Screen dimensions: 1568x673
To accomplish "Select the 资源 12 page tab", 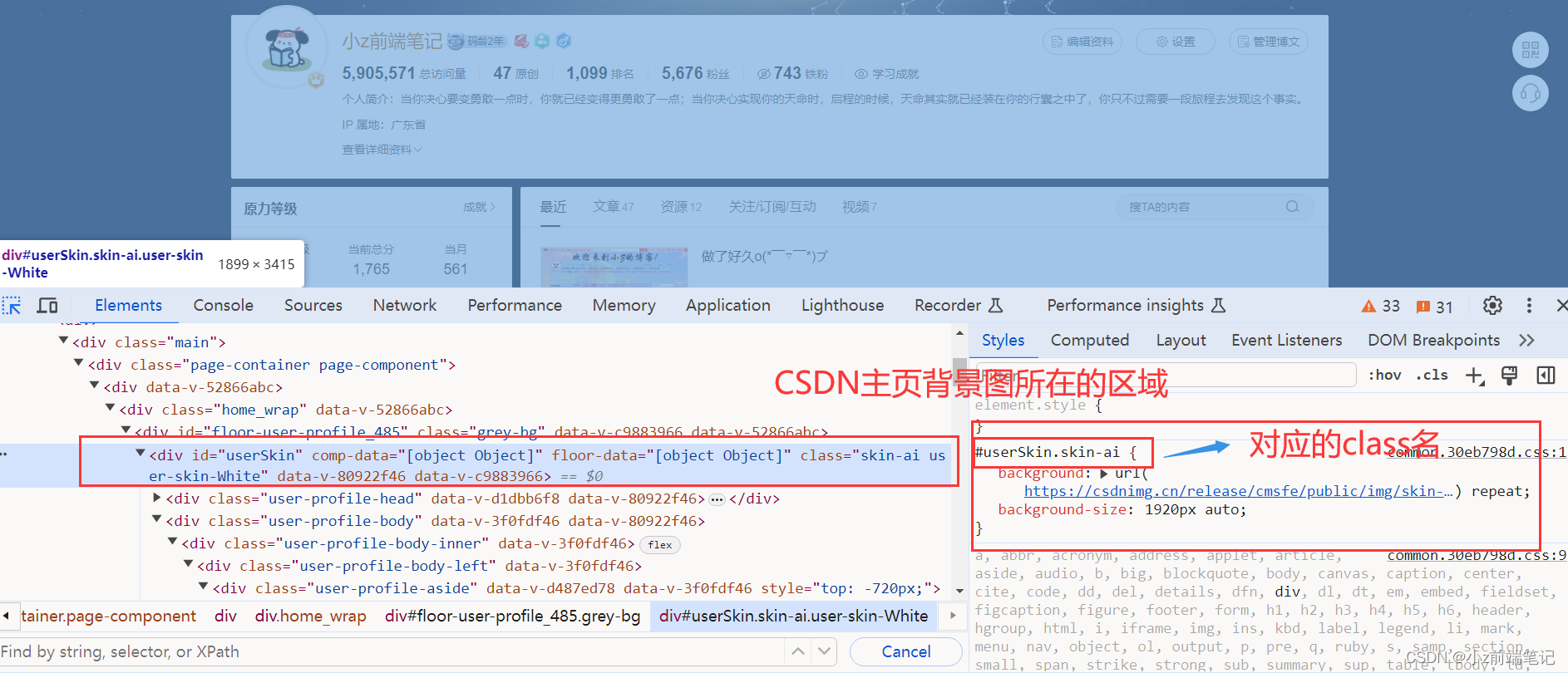I will [x=681, y=207].
